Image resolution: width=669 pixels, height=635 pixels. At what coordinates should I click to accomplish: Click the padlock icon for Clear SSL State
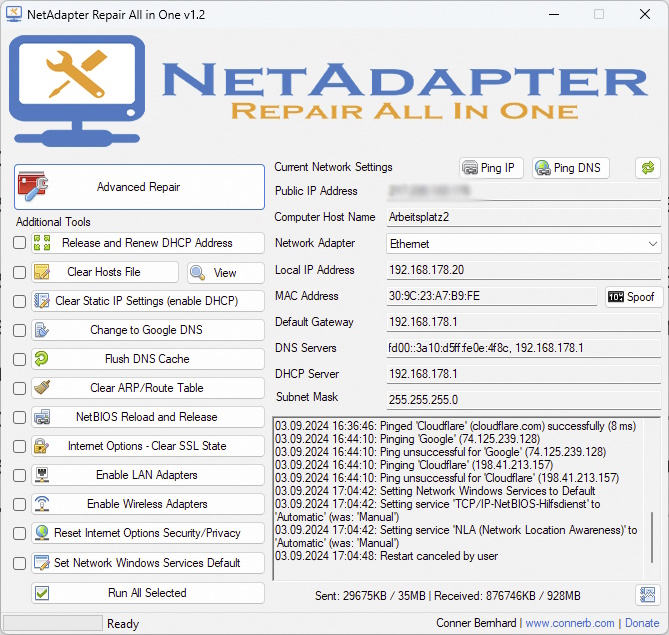[x=42, y=446]
